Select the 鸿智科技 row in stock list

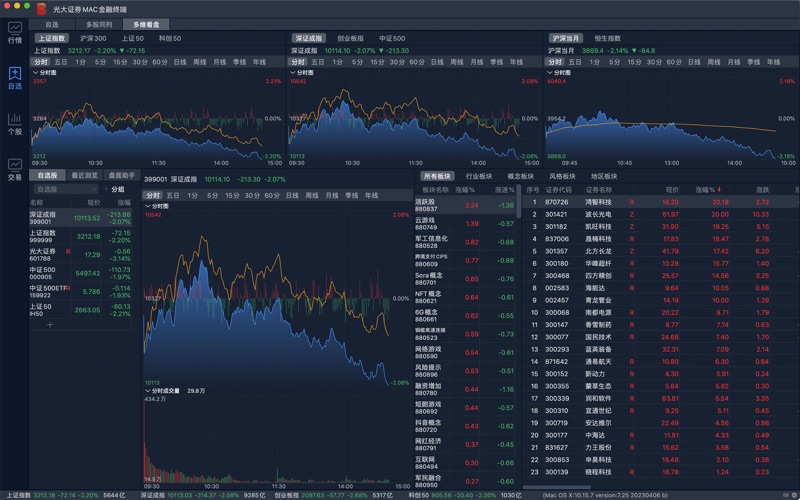pos(598,201)
